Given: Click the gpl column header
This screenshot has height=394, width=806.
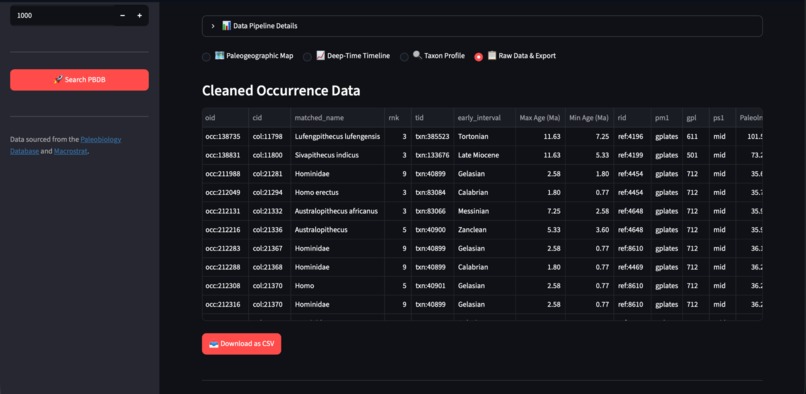Looking at the screenshot, I should 695,118.
